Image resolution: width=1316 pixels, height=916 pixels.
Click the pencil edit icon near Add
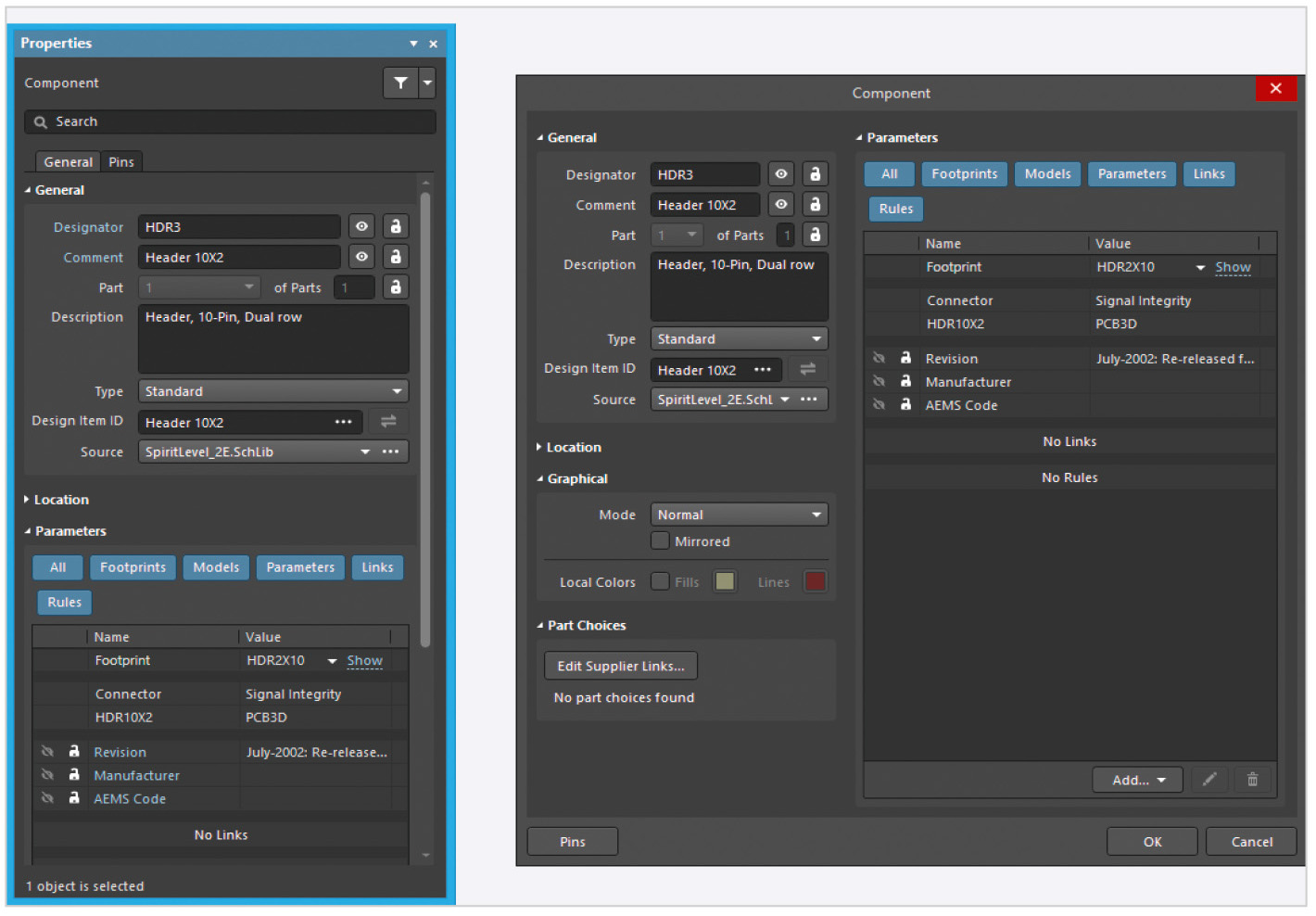pos(1209,781)
